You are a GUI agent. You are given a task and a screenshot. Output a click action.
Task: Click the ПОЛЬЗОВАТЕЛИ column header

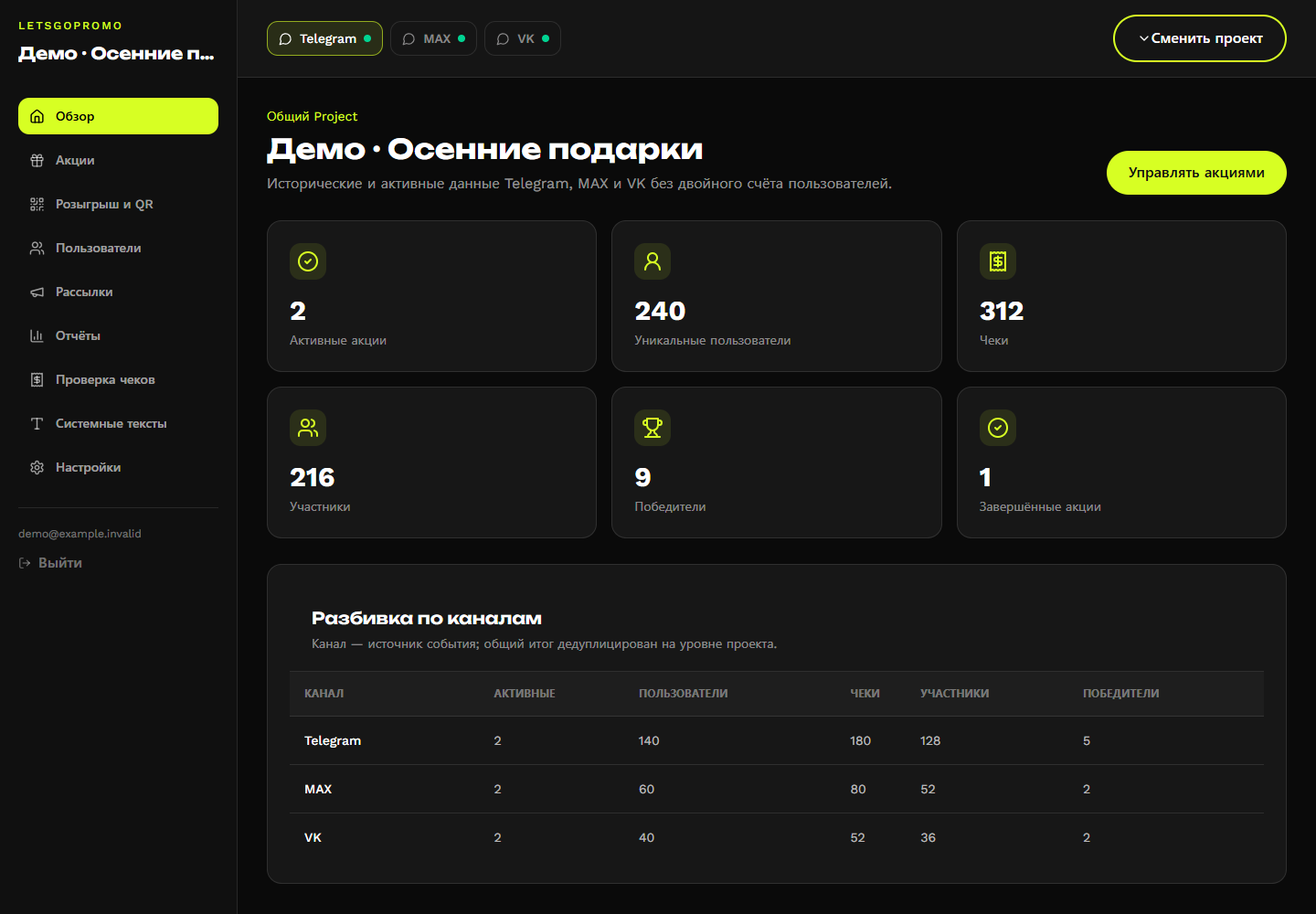coord(684,694)
